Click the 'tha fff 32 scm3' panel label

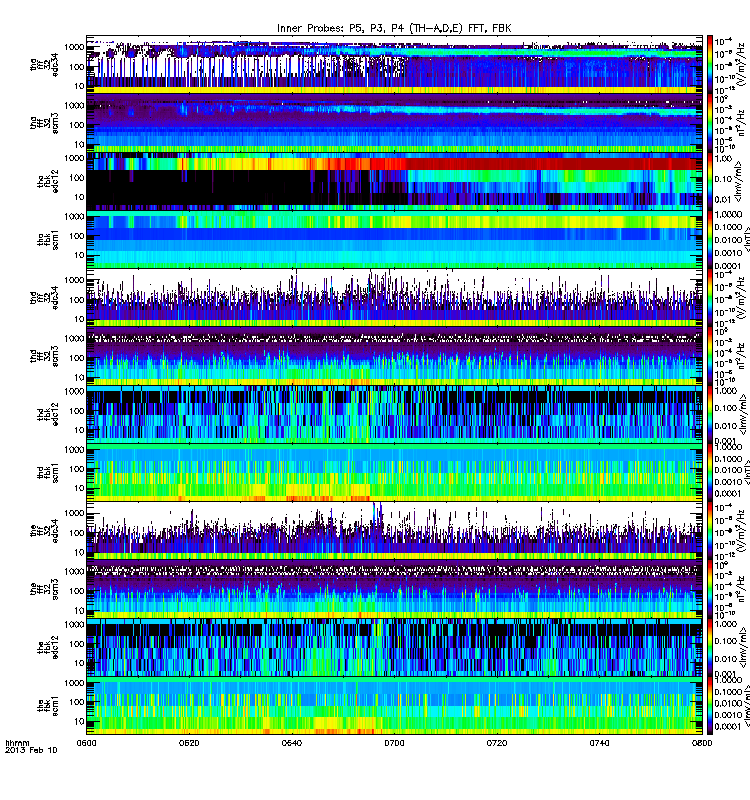(44, 123)
